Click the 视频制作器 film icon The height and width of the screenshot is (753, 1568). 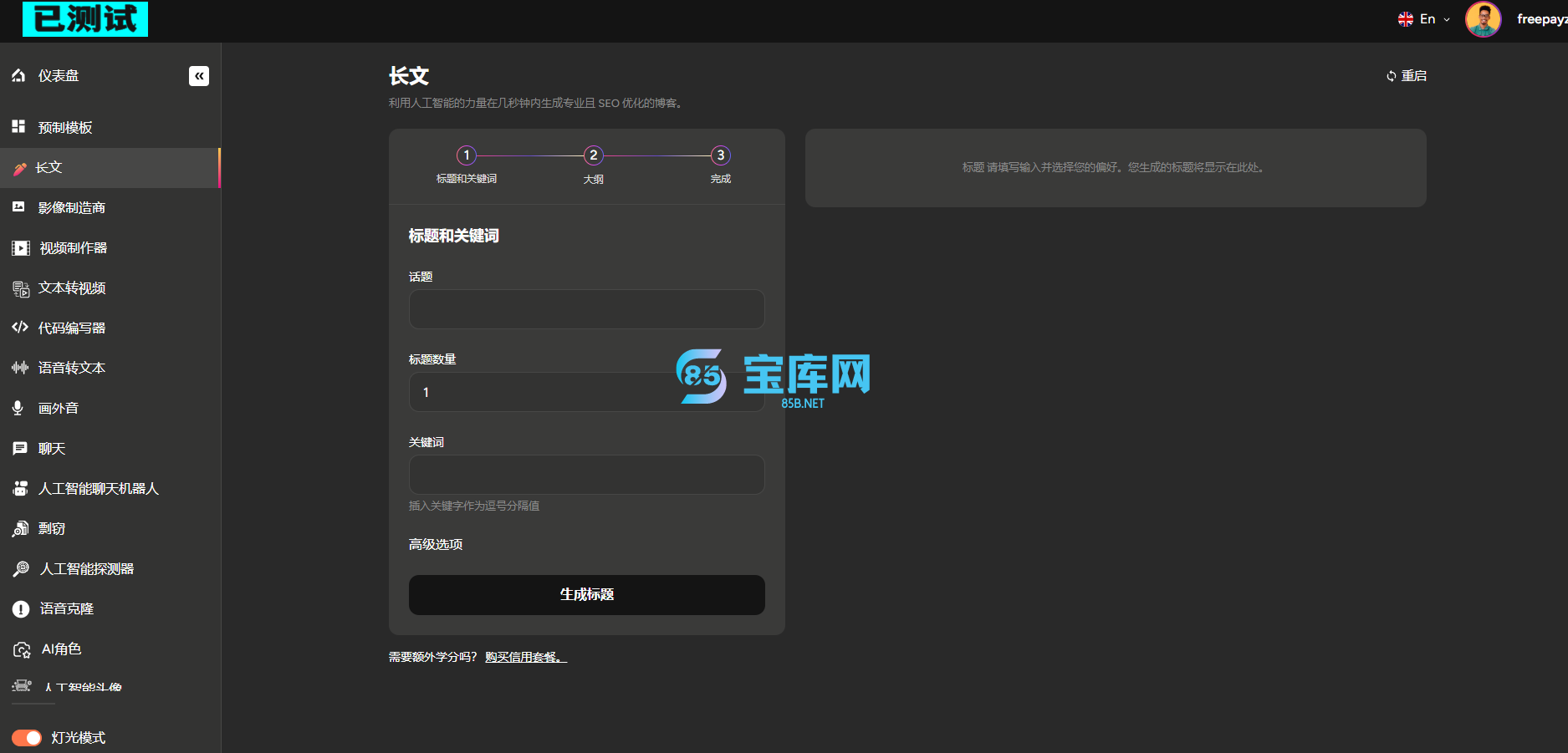[x=20, y=248]
